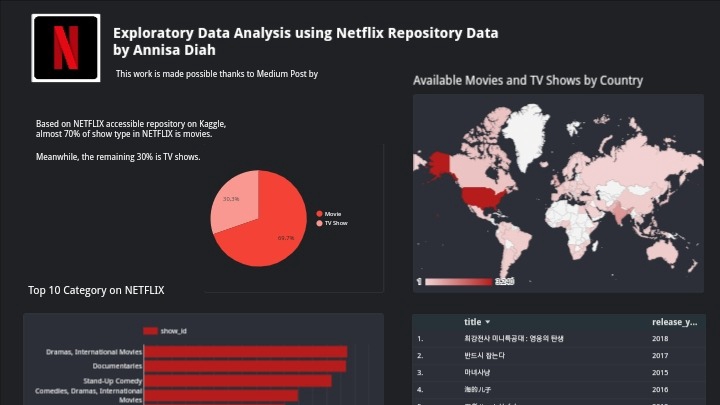The width and height of the screenshot is (720, 405).
Task: Click the row 3 title cell
Action: click(477, 372)
